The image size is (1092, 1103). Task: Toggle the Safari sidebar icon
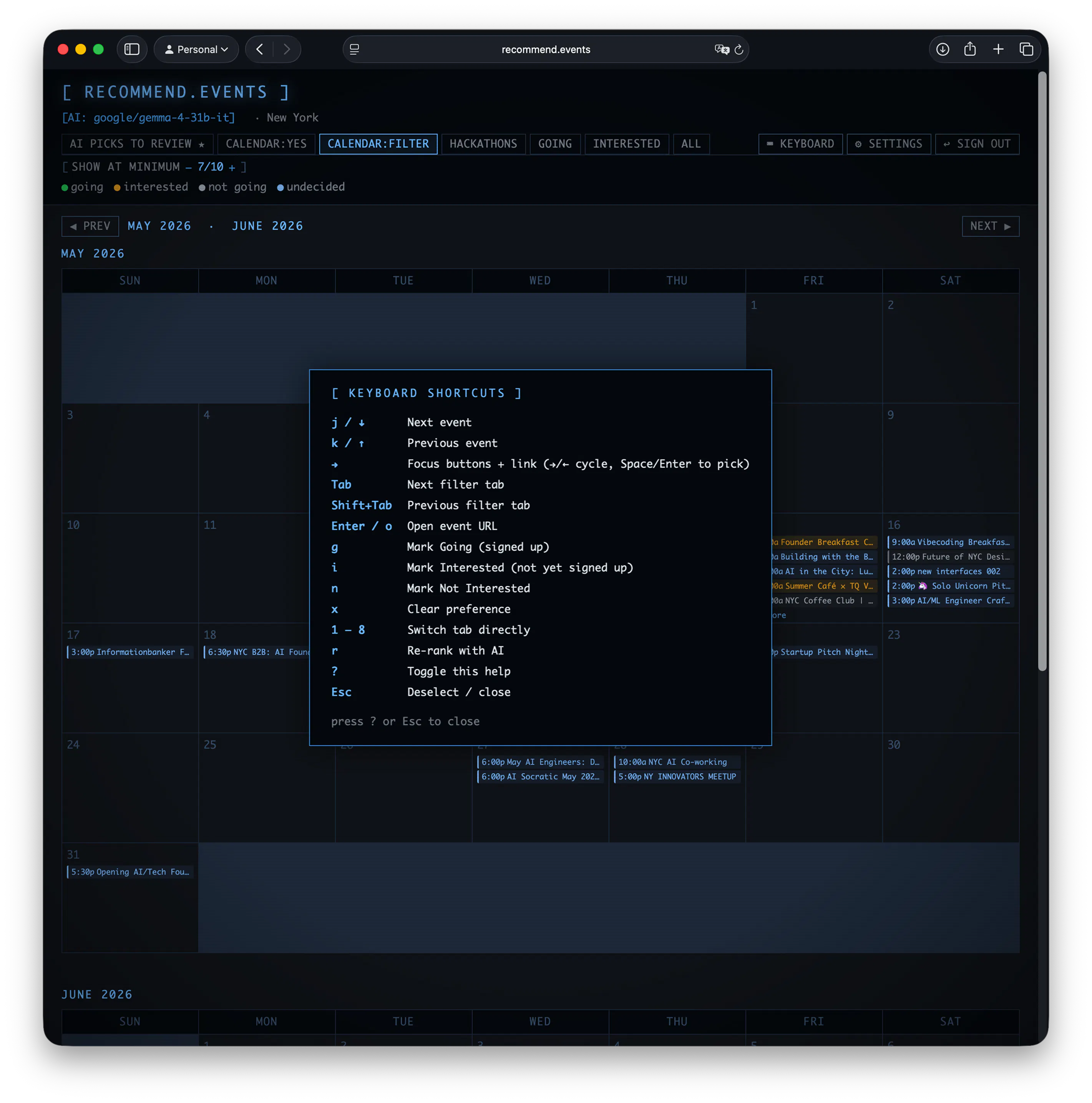coord(132,50)
